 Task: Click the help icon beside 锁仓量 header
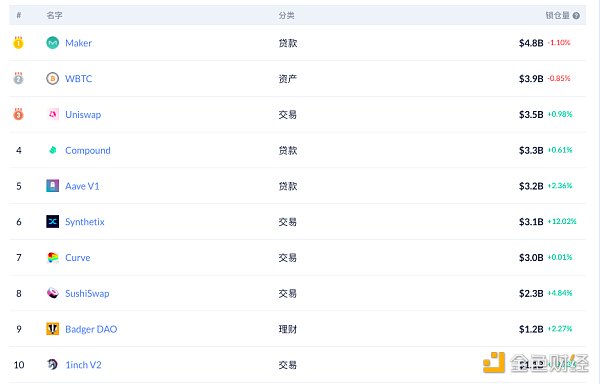(x=576, y=16)
